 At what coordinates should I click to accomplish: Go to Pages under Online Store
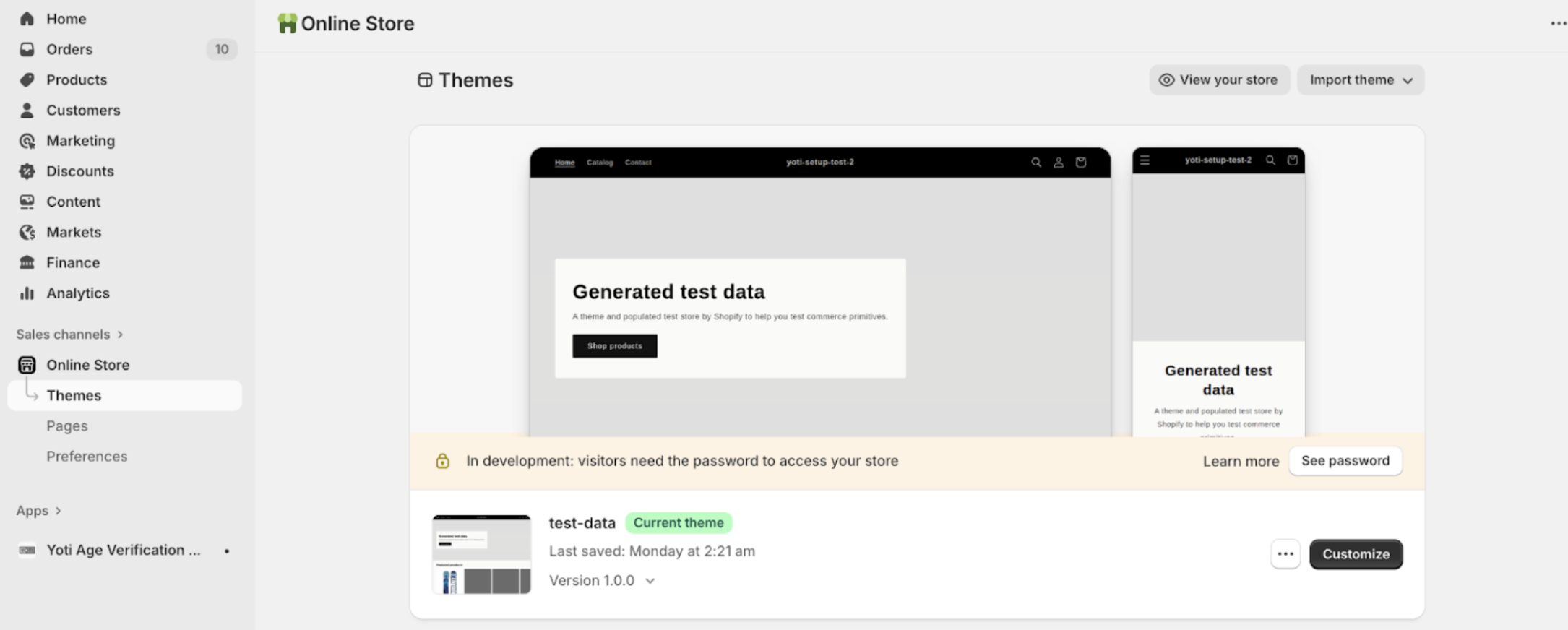click(x=67, y=426)
